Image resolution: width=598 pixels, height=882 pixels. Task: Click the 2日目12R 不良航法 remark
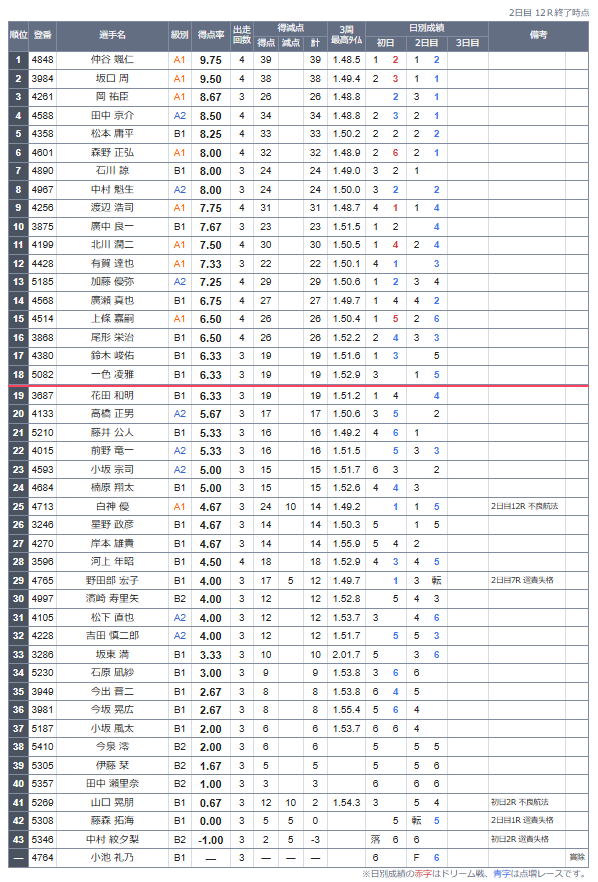point(524,506)
